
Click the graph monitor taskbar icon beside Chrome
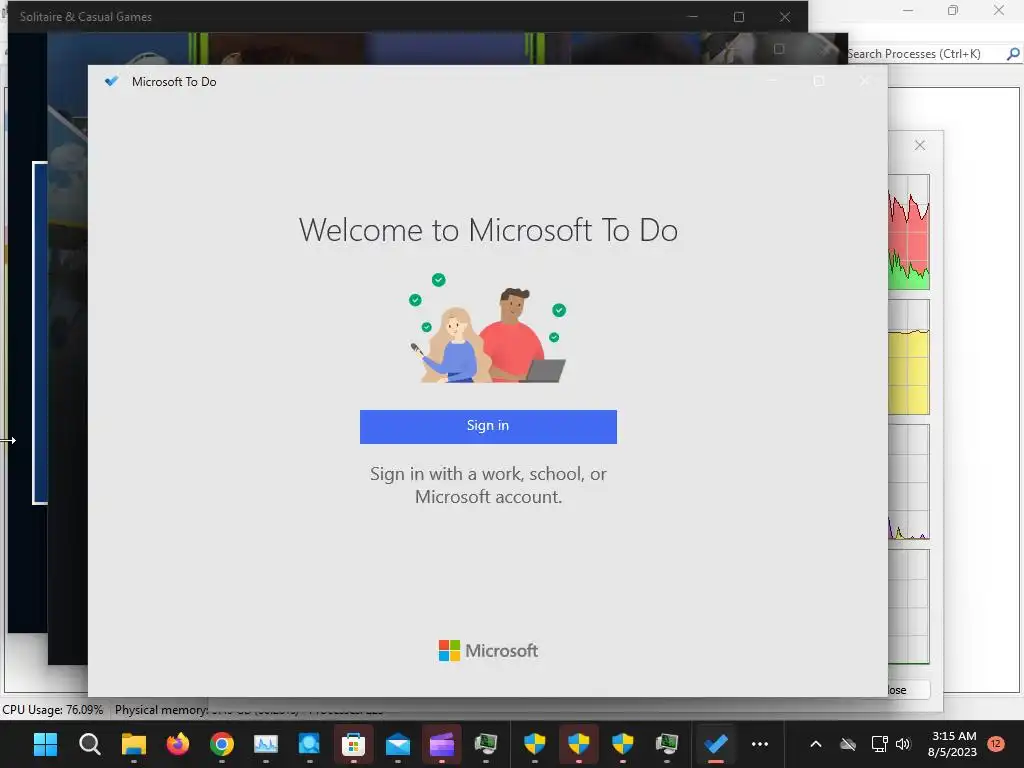(x=266, y=744)
